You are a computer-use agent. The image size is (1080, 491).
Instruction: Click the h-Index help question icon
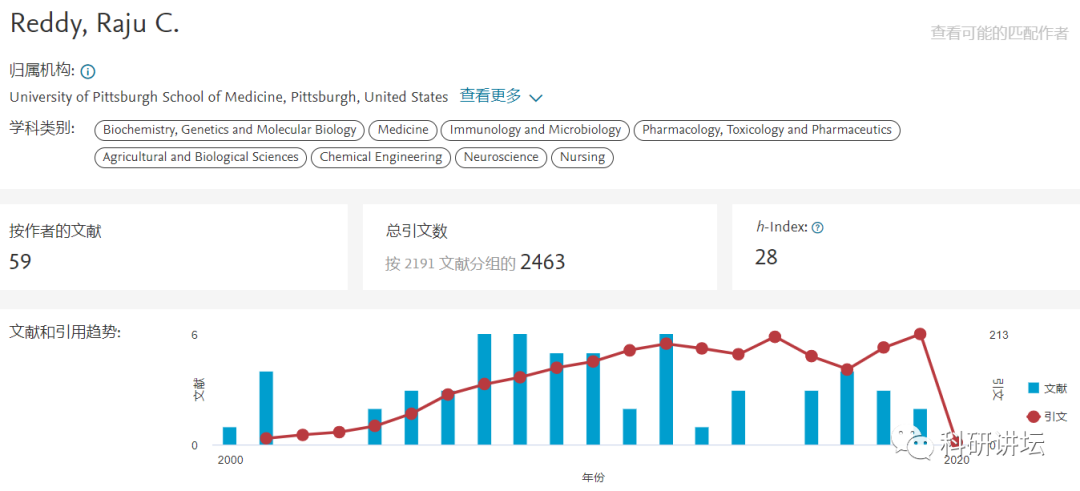pos(817,228)
